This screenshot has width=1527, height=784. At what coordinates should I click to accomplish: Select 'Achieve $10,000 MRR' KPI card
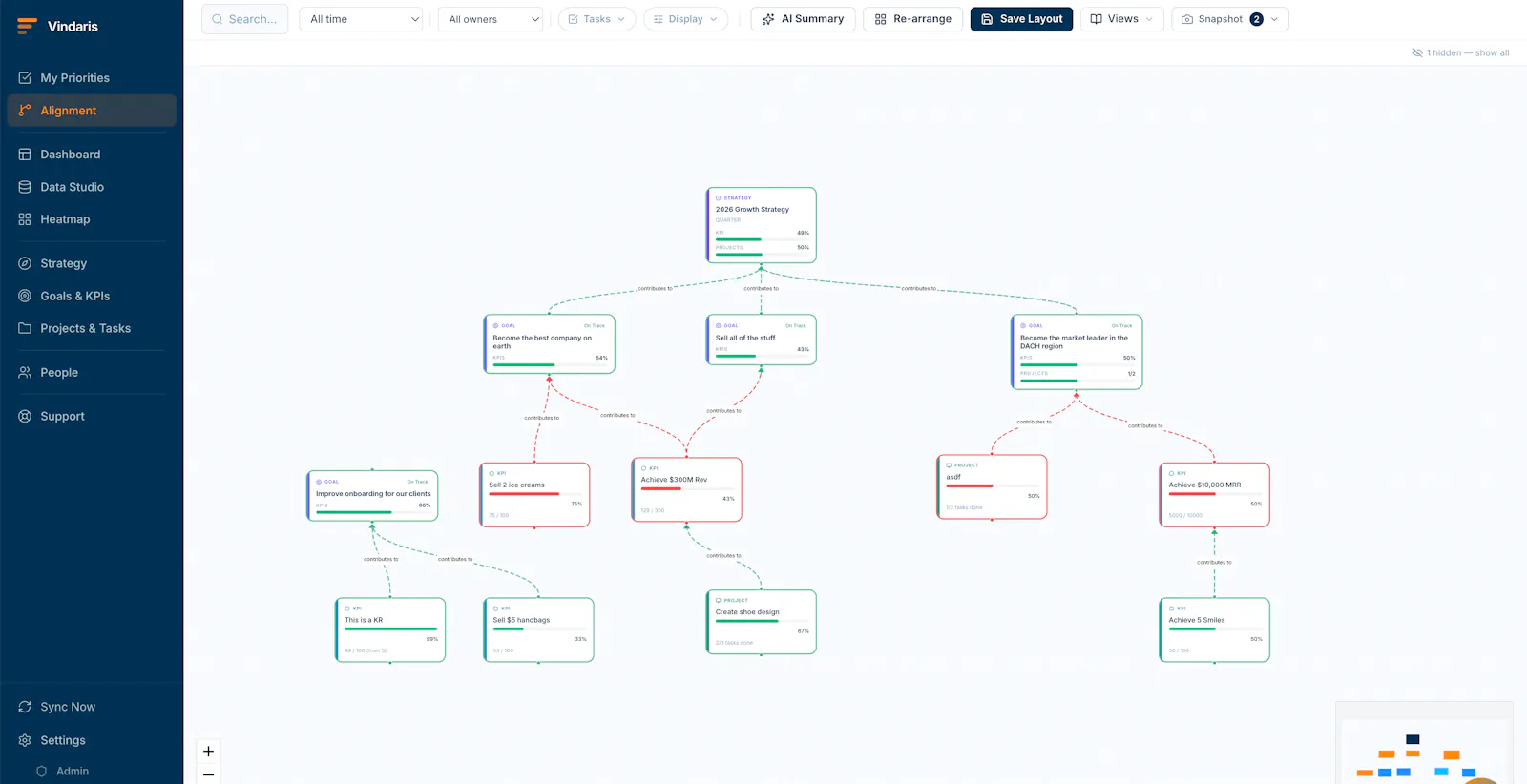point(1214,495)
